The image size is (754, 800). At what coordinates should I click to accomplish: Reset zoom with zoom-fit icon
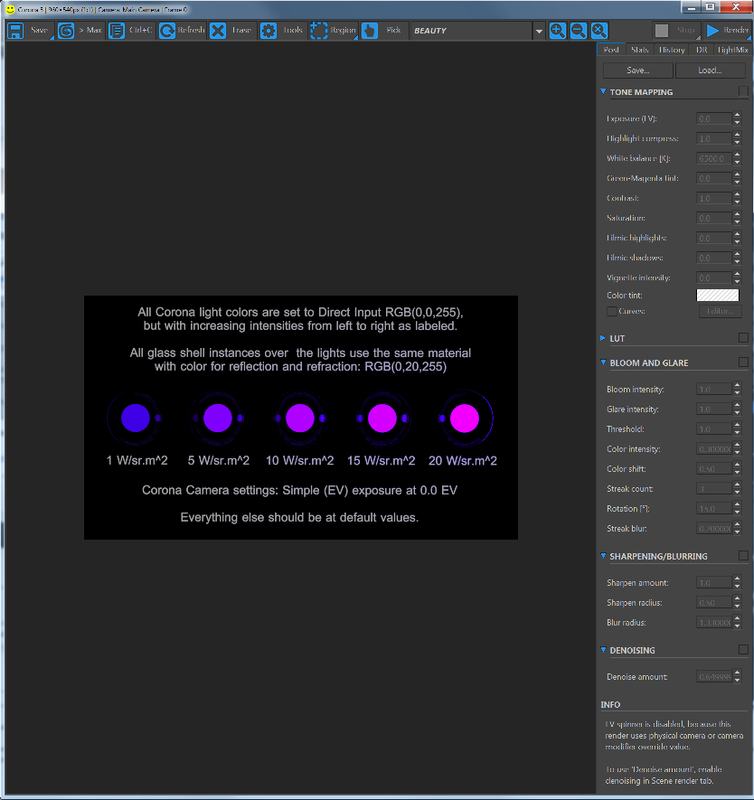tap(599, 31)
